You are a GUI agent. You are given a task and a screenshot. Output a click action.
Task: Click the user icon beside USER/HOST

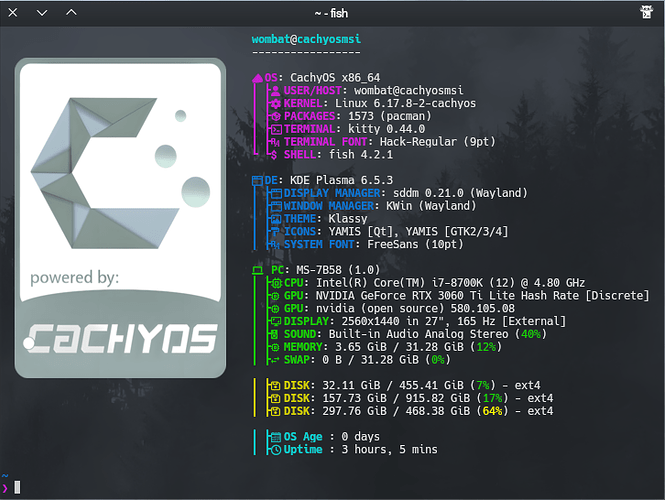(276, 91)
